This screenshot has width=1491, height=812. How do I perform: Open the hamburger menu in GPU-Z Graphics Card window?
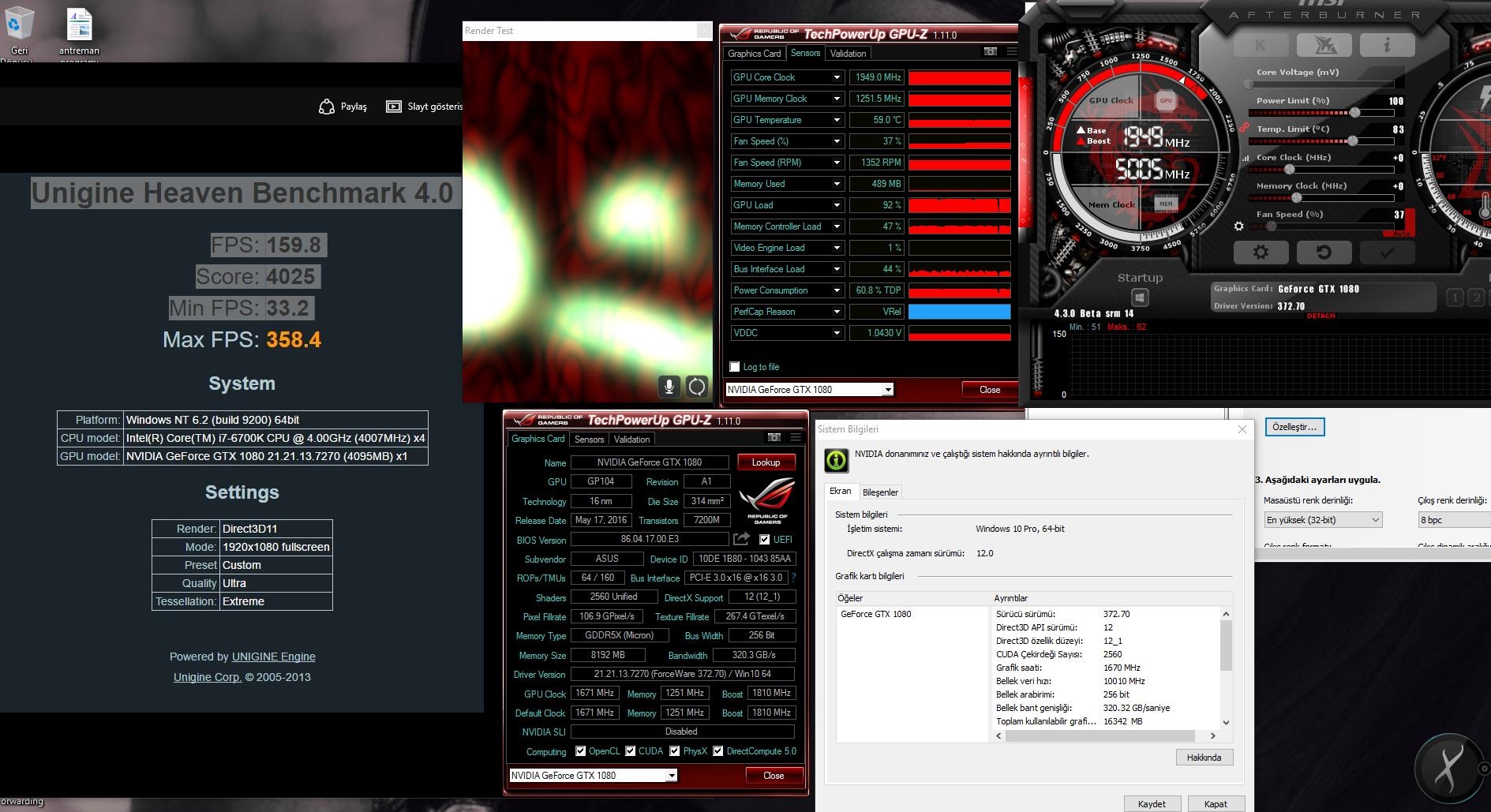point(796,437)
